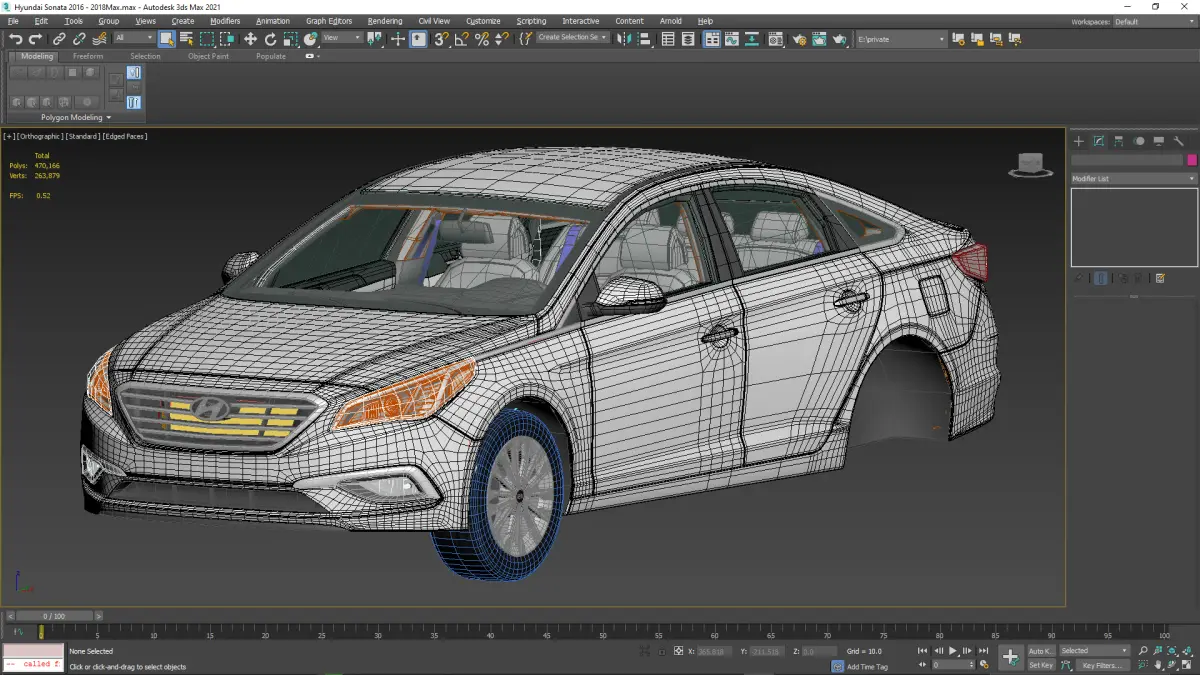Open Render Setup teapot icon

click(799, 39)
